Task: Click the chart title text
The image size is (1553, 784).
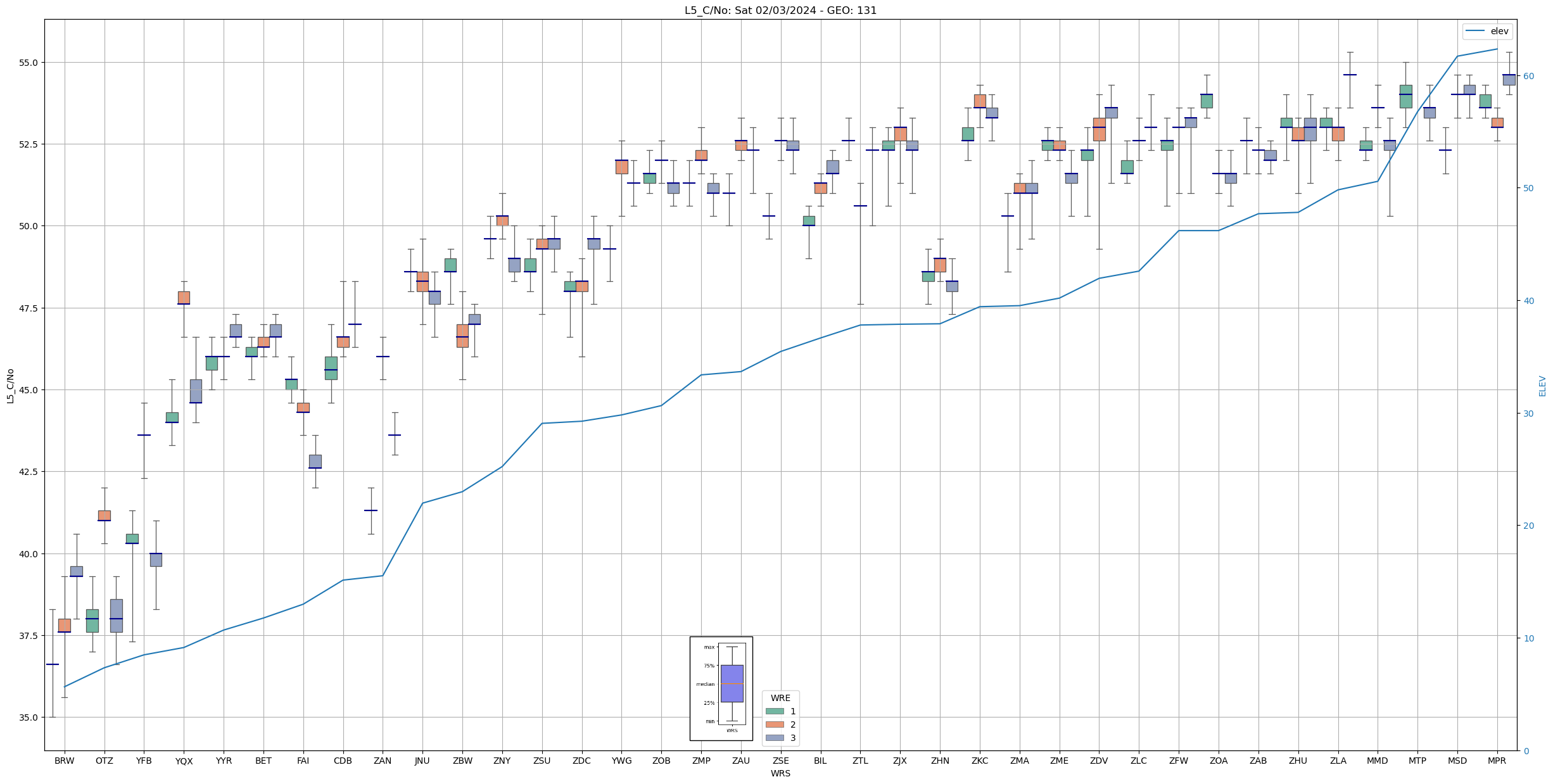Action: click(x=780, y=10)
